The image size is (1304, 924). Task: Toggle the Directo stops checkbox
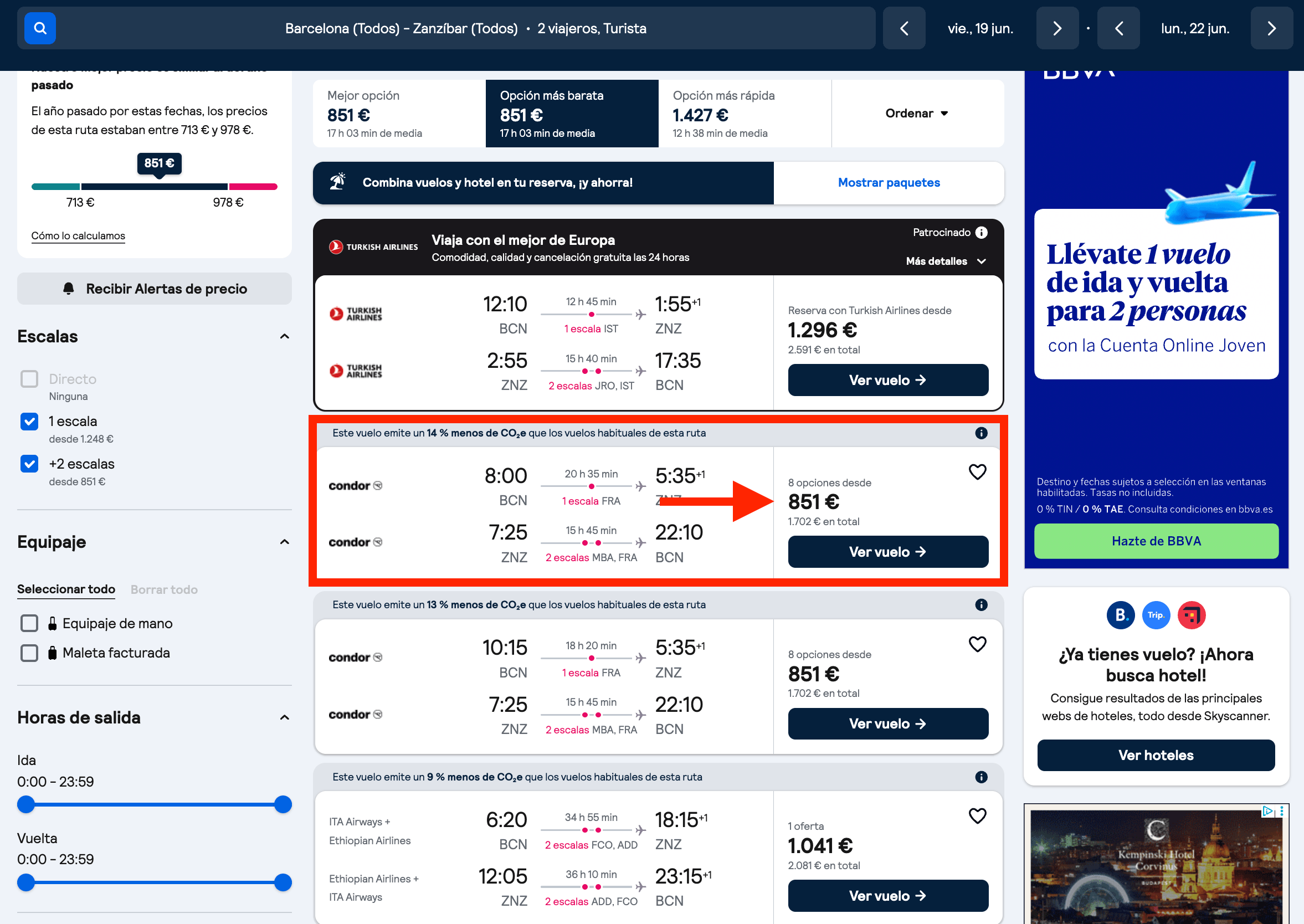click(x=29, y=379)
